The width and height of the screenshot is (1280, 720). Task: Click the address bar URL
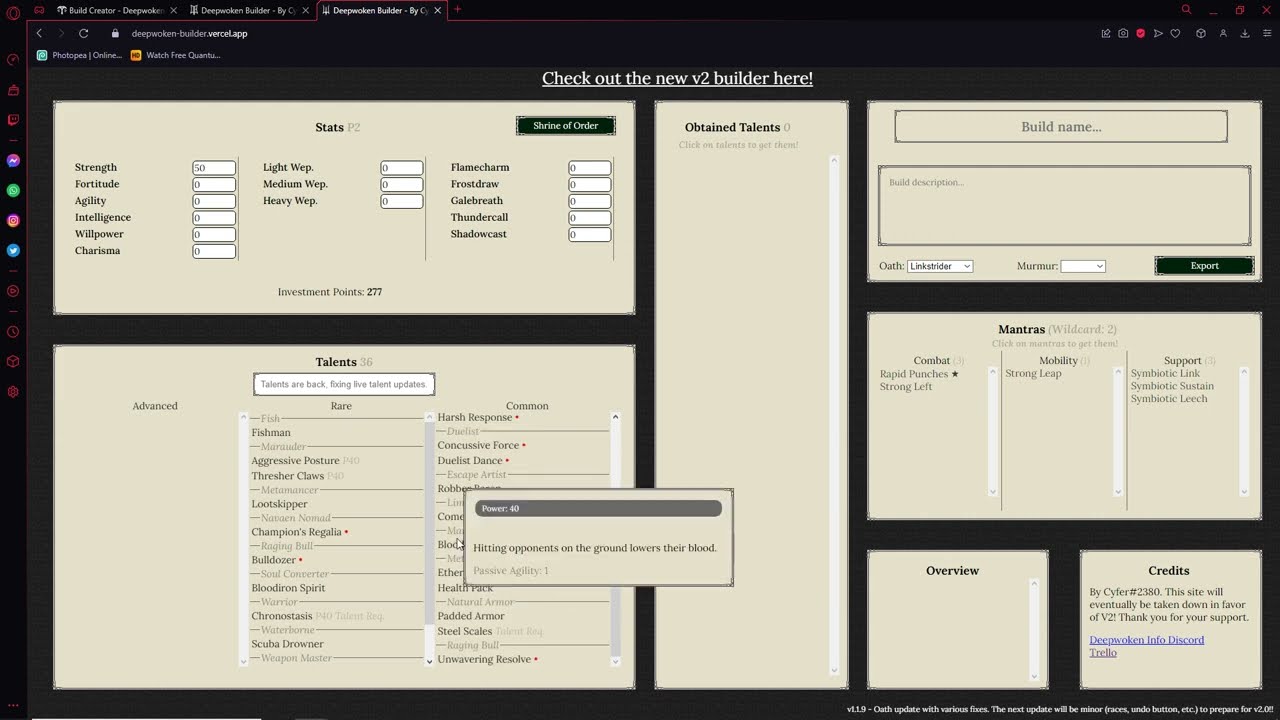pyautogui.click(x=189, y=33)
